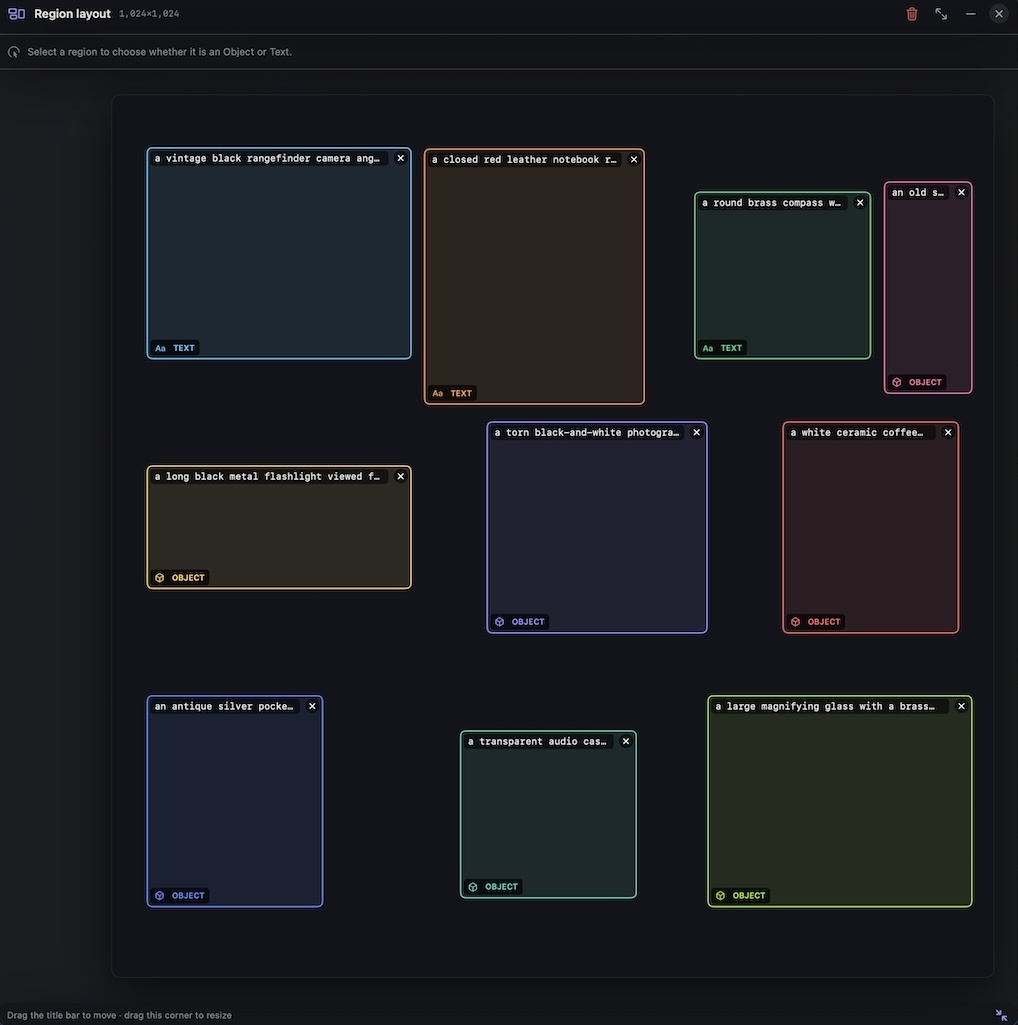Viewport: 1018px width, 1025px height.
Task: Click the Region layout icon in title bar
Action: 16,14
